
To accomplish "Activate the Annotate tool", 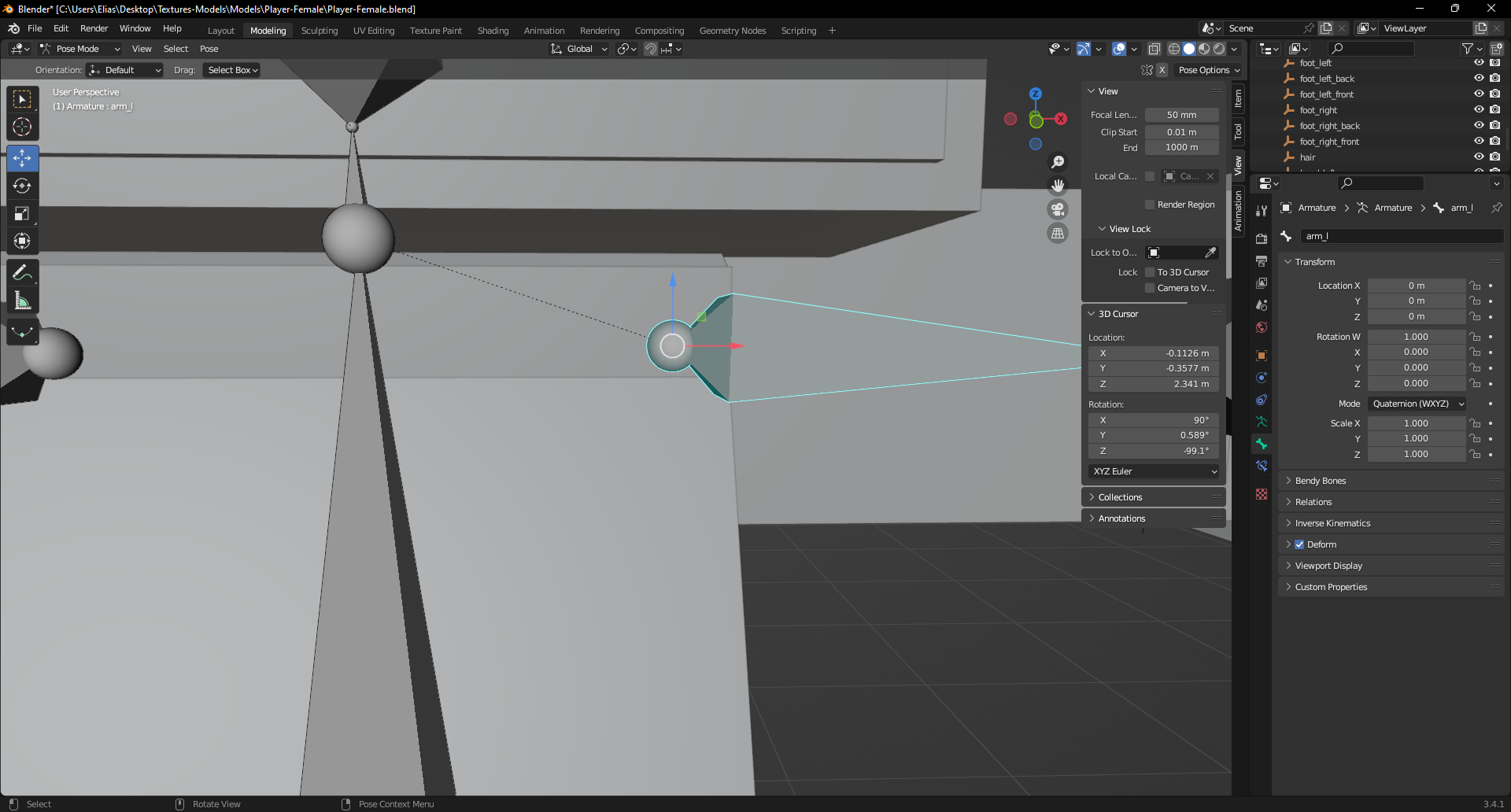I will [22, 272].
